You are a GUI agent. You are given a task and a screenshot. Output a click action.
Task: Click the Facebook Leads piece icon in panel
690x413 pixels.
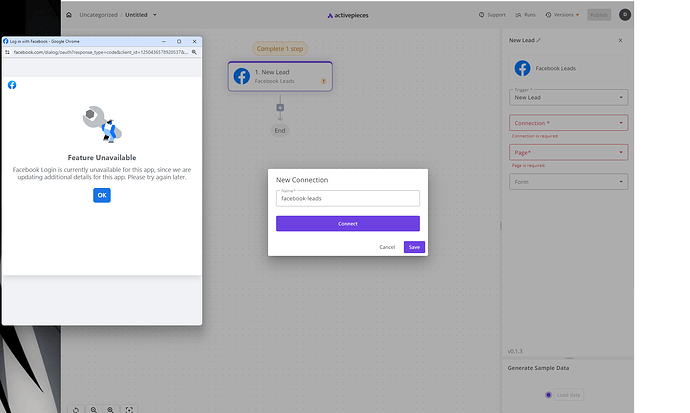522,68
